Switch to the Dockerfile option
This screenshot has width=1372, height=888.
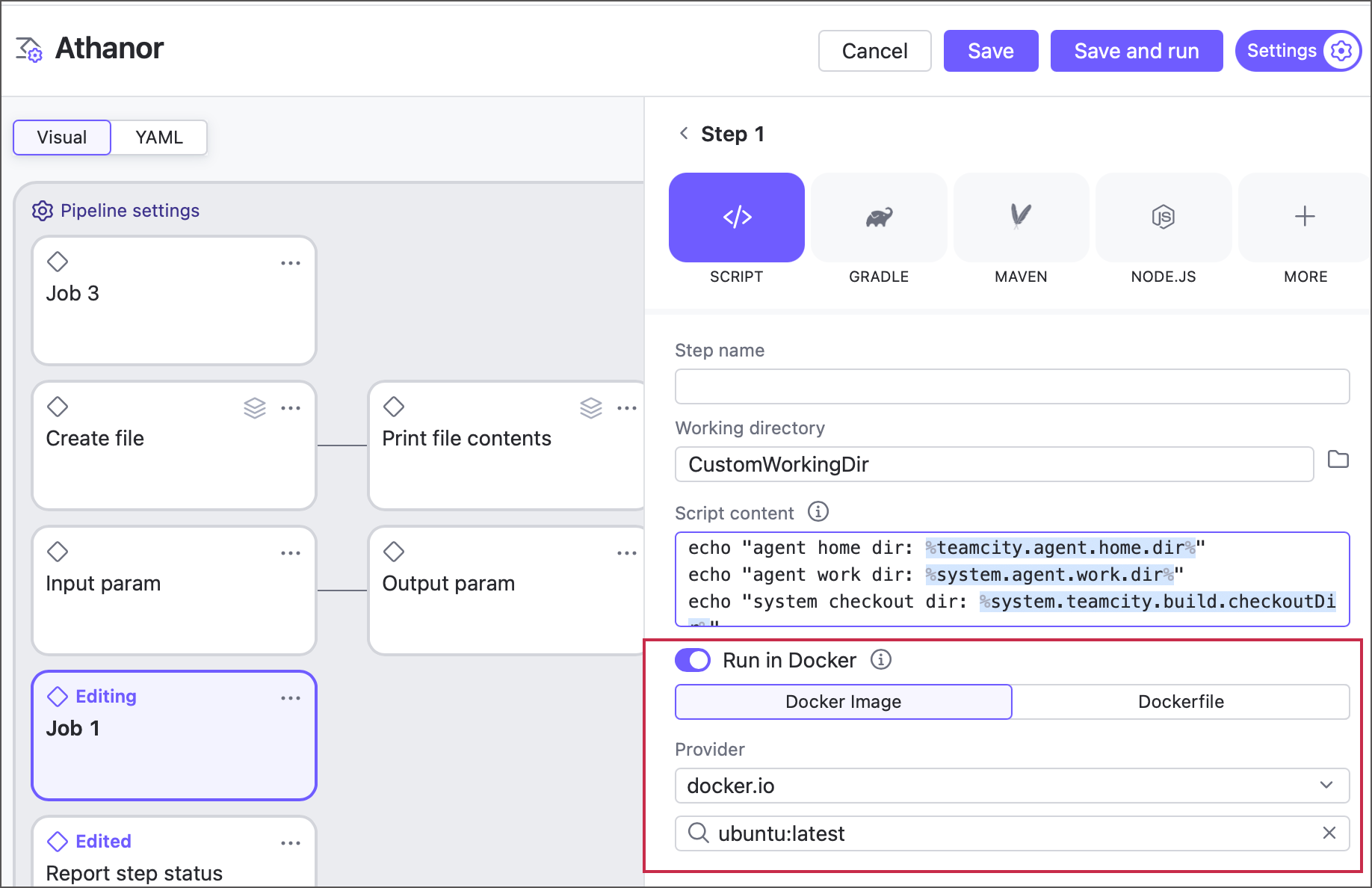pos(1181,702)
